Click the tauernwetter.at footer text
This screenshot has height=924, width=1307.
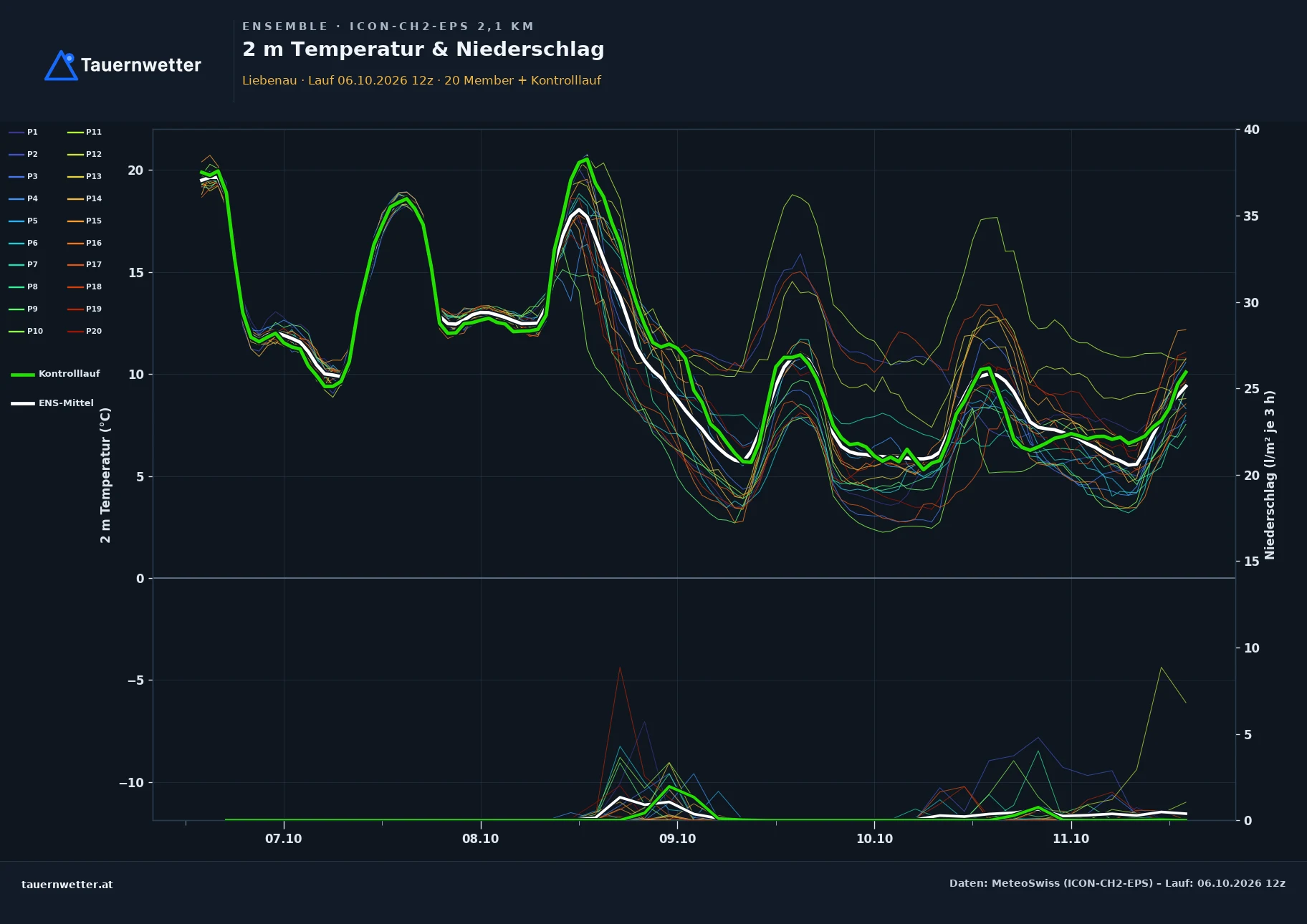point(67,885)
